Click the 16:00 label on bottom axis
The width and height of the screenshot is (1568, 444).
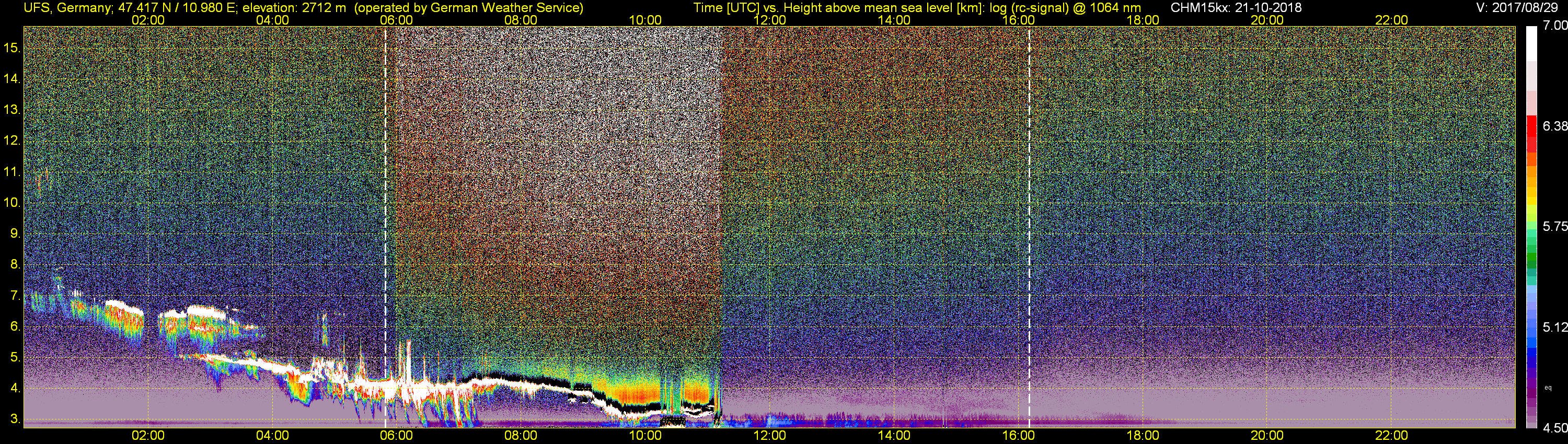pos(1018,436)
